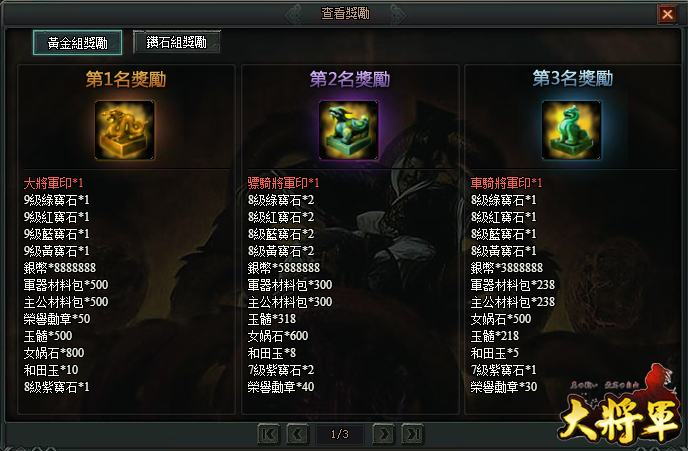
Task: Select the 女媧石*600 reward line
Action: (278, 336)
